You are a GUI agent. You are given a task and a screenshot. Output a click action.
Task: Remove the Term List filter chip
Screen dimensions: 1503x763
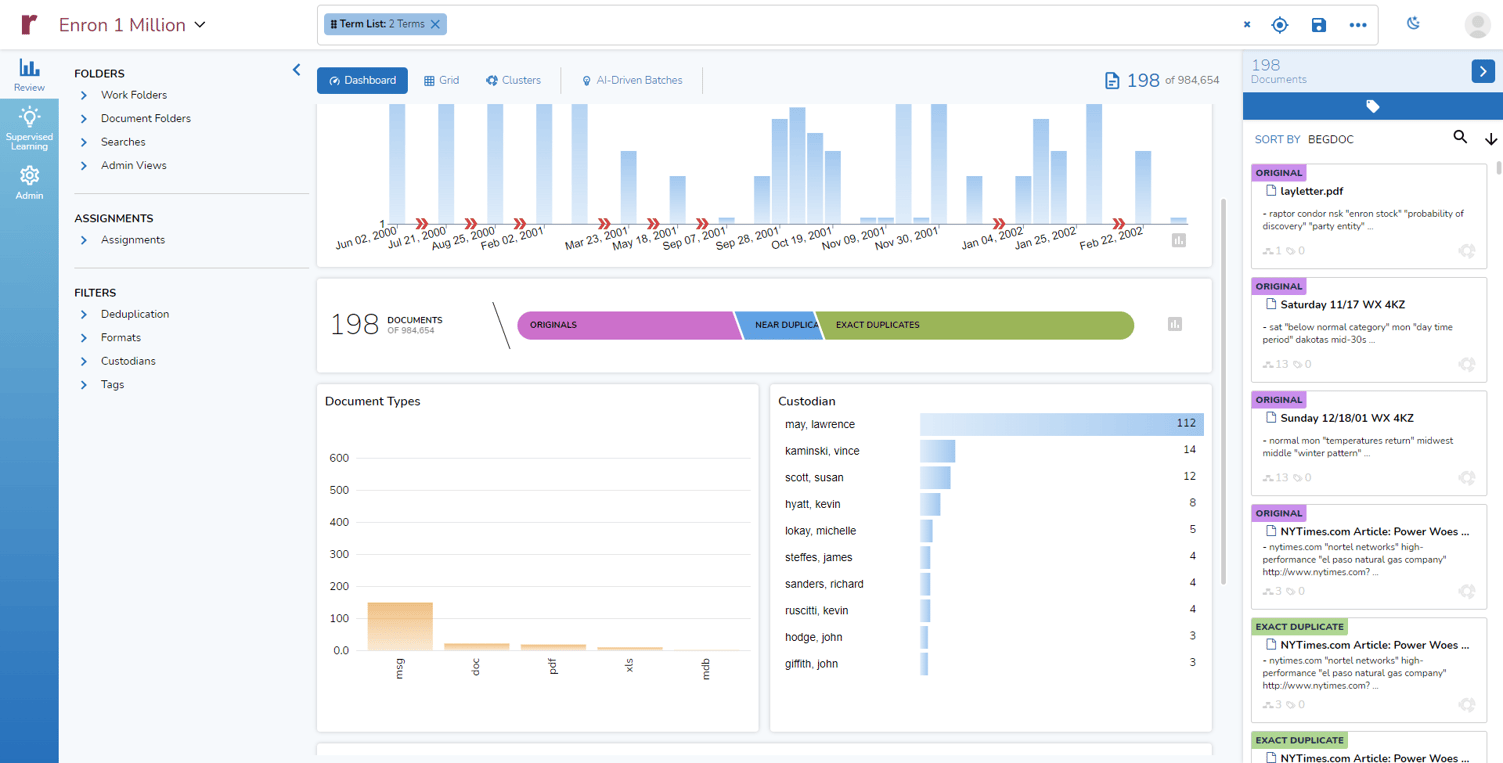pyautogui.click(x=435, y=24)
